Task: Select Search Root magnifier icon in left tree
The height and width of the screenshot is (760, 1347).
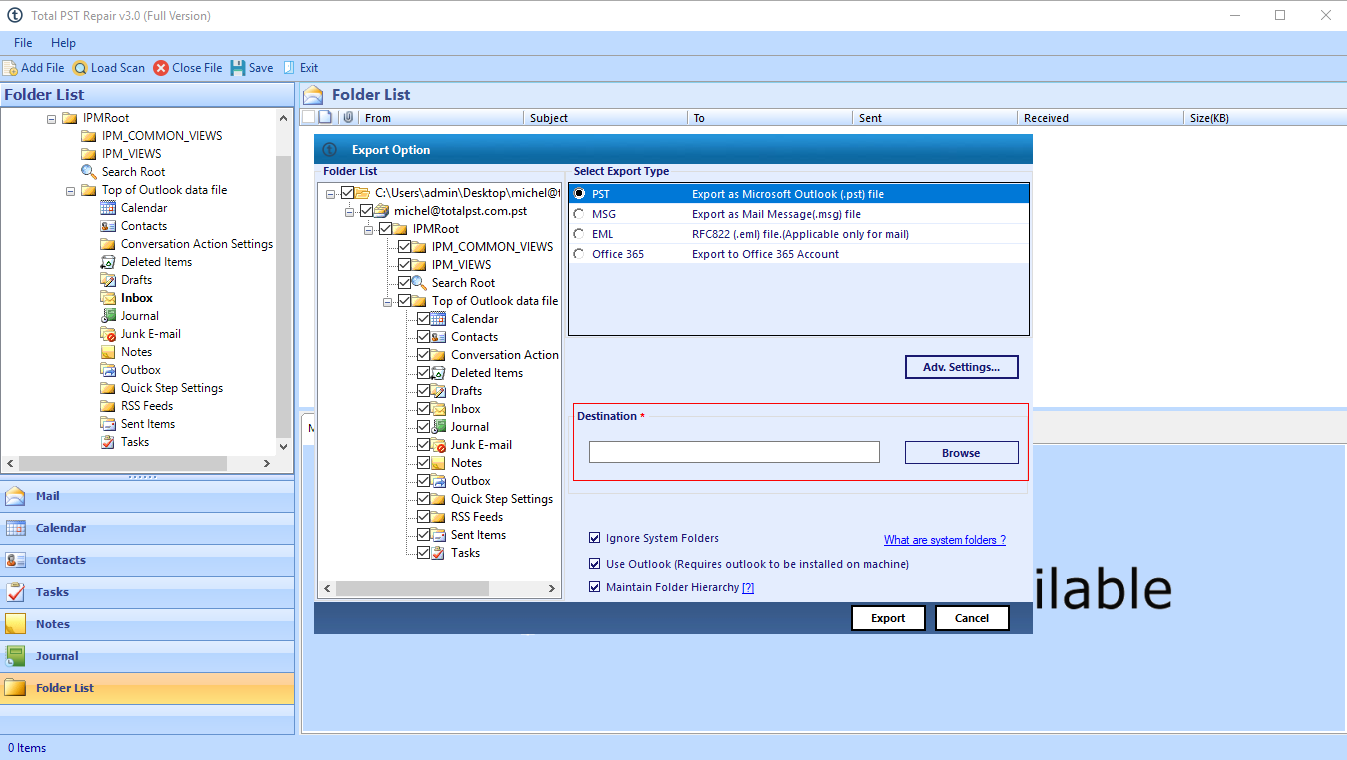Action: 89,172
